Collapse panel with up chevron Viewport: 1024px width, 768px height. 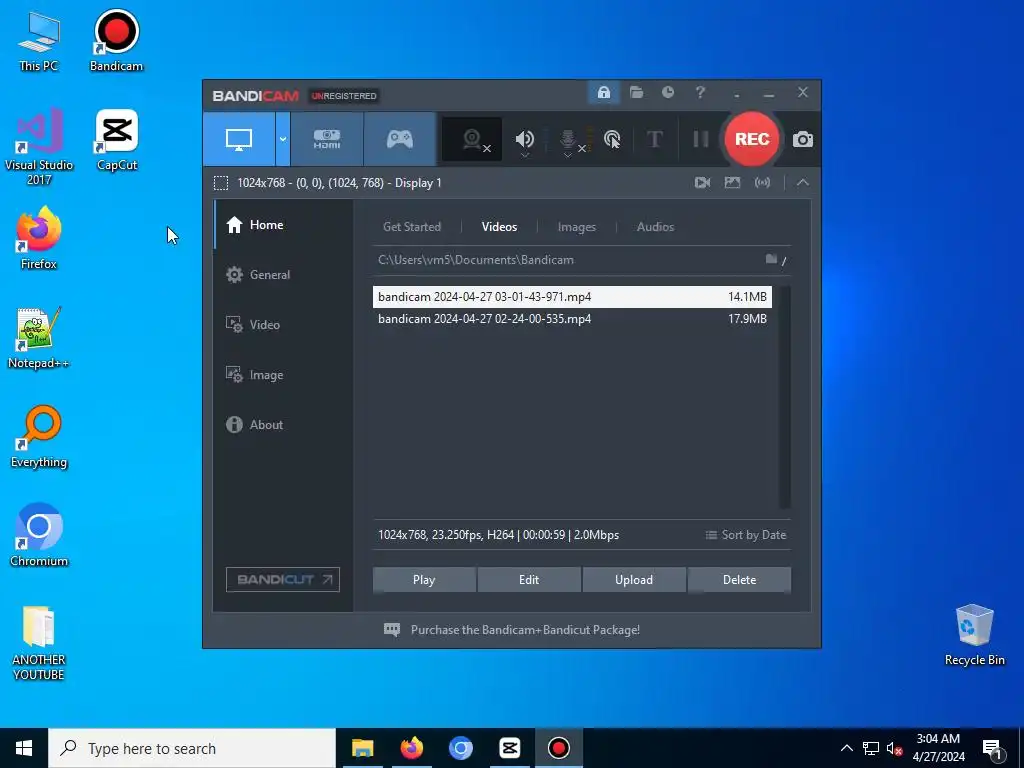point(803,183)
